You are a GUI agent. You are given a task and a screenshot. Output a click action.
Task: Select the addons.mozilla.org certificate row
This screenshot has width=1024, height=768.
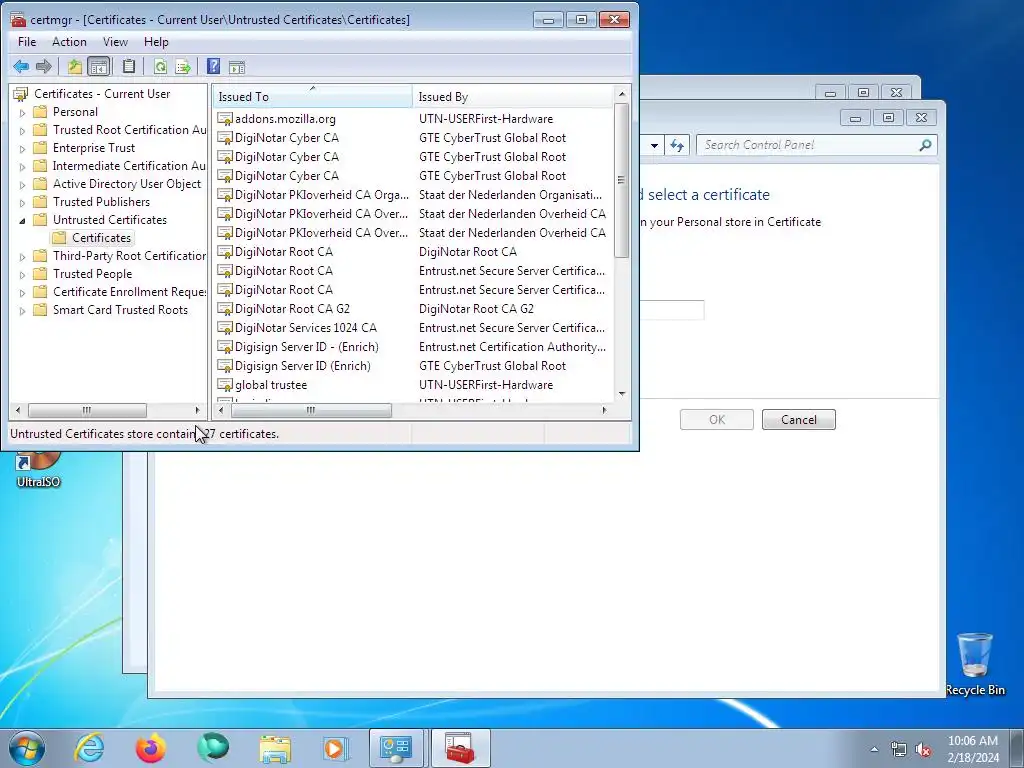[414, 119]
